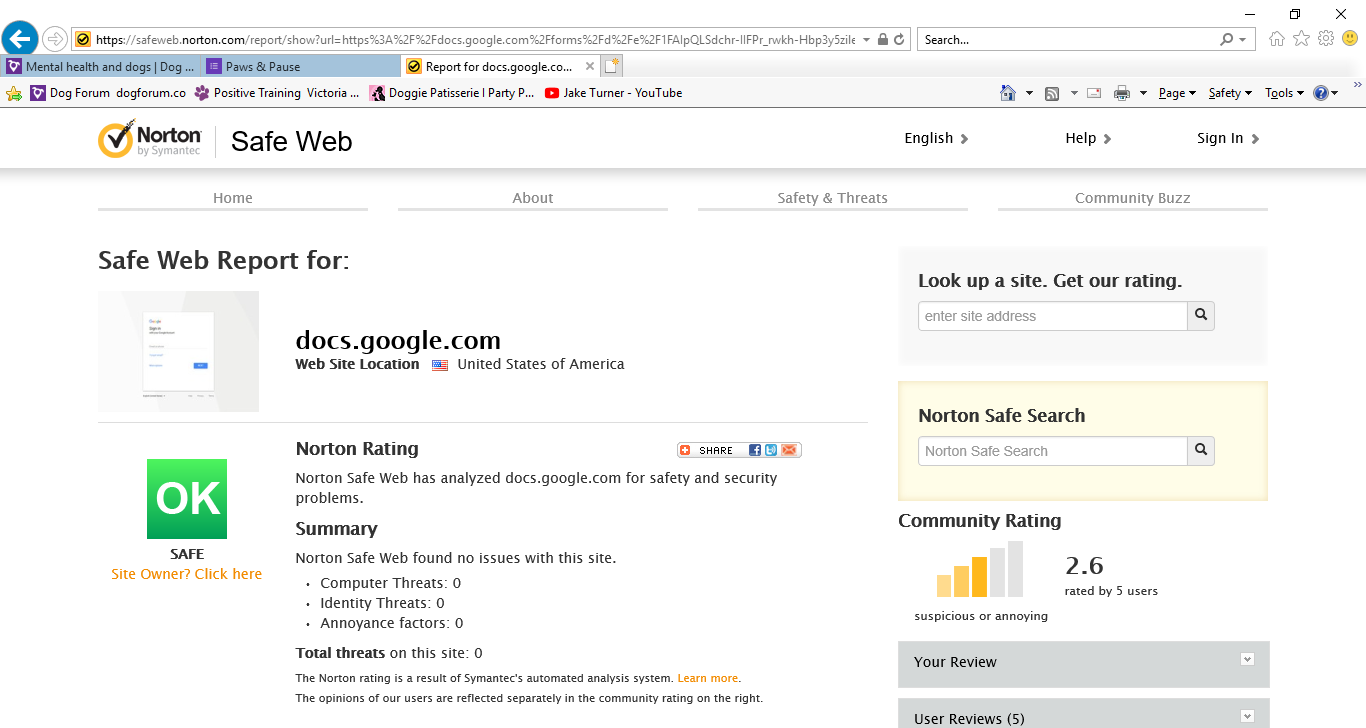
Task: Open the Safety & Threats navigation tab
Action: (833, 198)
